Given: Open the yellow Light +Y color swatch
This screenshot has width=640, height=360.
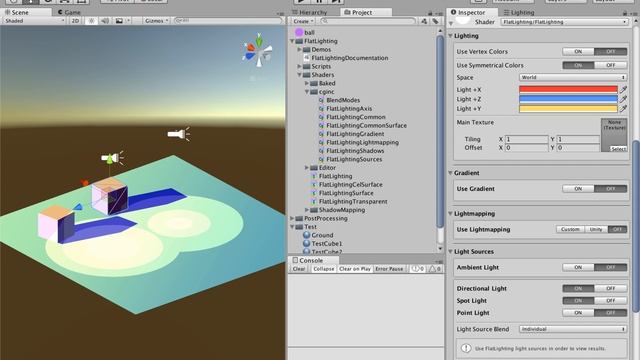Looking at the screenshot, I should click(568, 109).
